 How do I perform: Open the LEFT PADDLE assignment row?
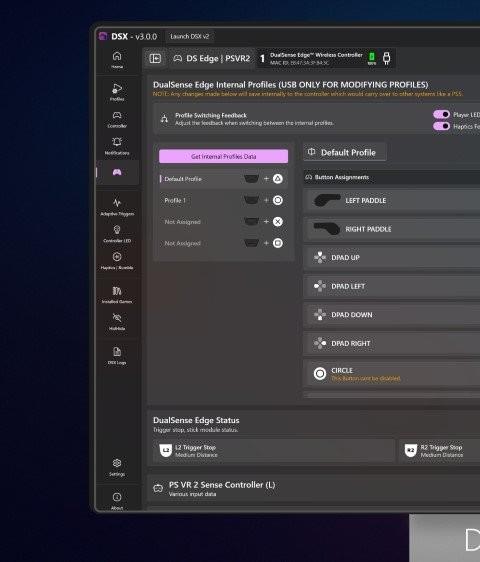tap(392, 200)
